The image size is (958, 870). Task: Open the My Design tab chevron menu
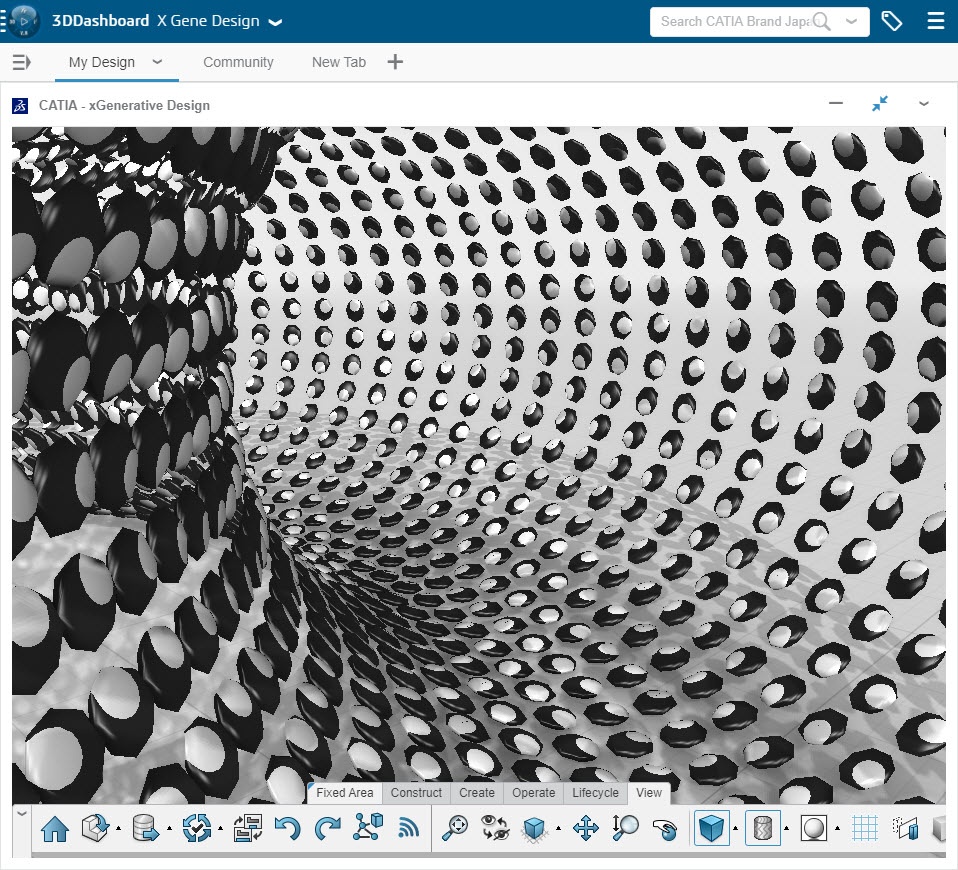pos(157,62)
